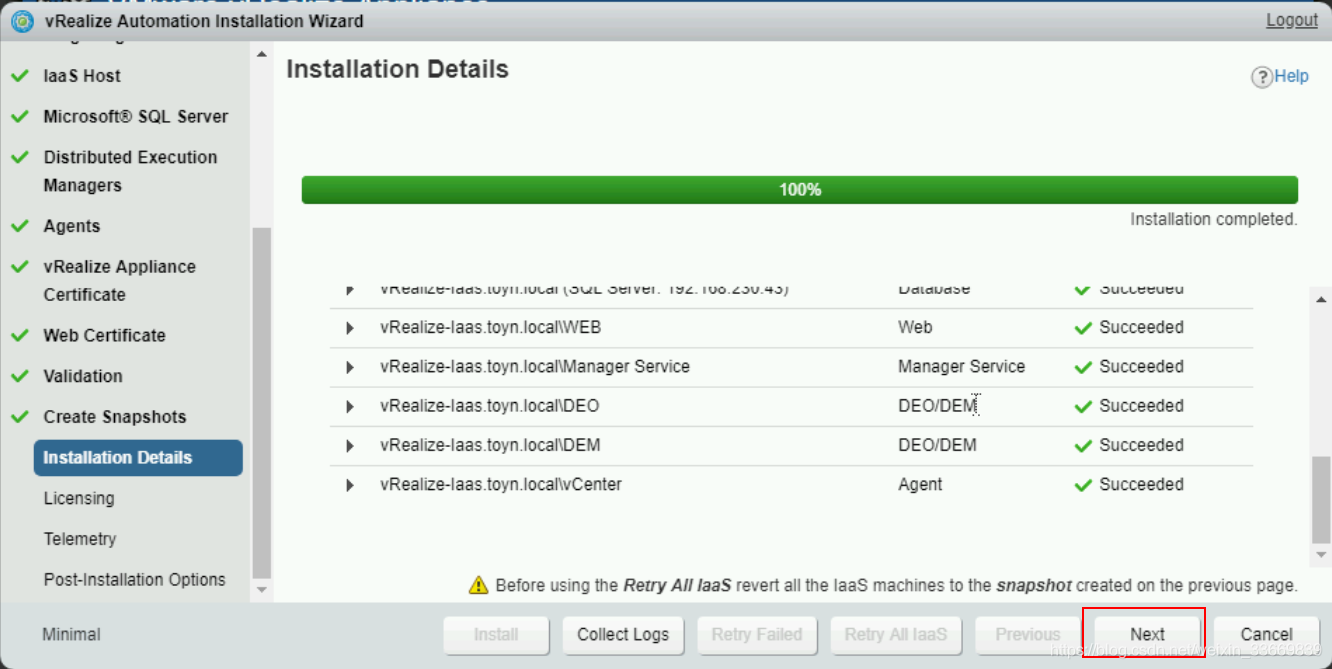This screenshot has width=1332, height=669.
Task: Click the Help link text
Action: pos(1291,76)
